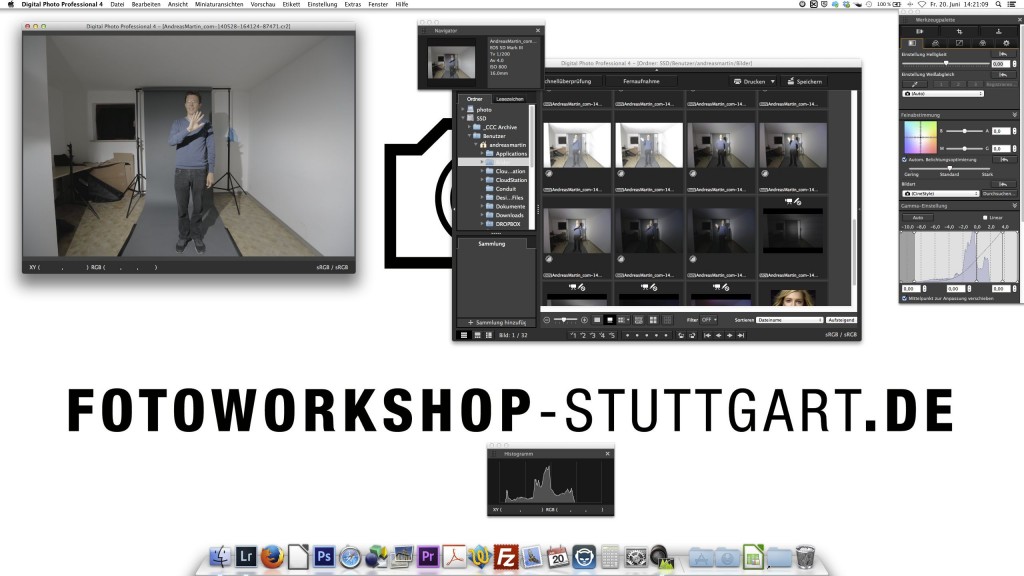Open the Miniaturansichten menu
The image size is (1024, 576).
click(x=219, y=5)
